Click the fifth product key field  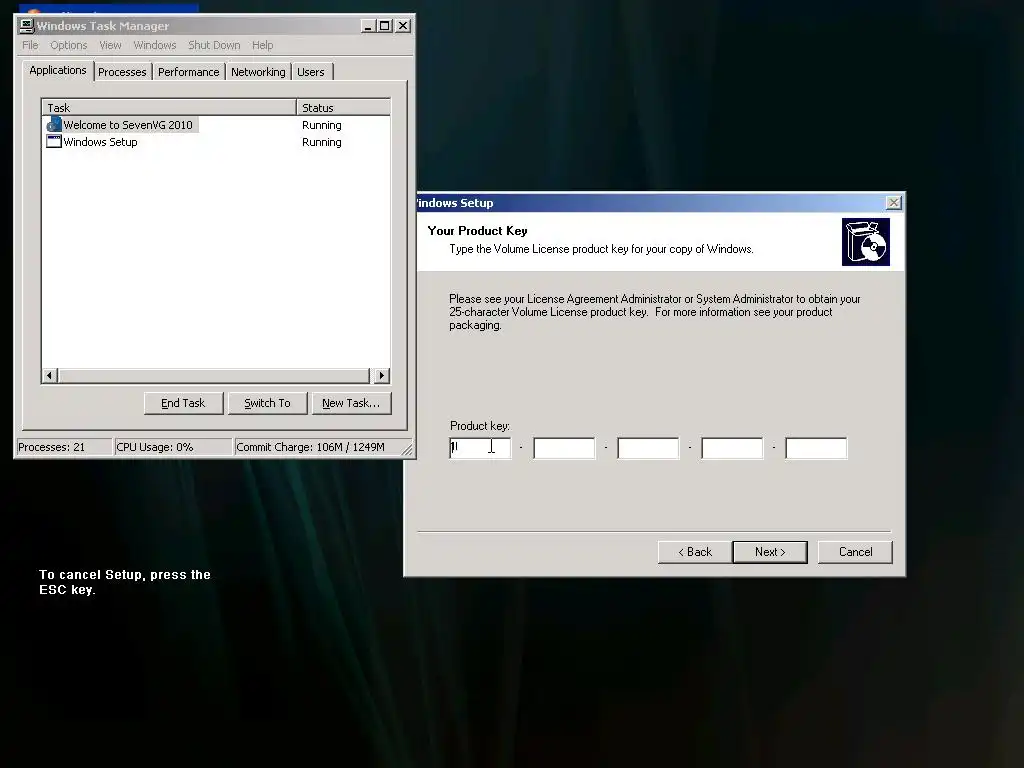[816, 448]
